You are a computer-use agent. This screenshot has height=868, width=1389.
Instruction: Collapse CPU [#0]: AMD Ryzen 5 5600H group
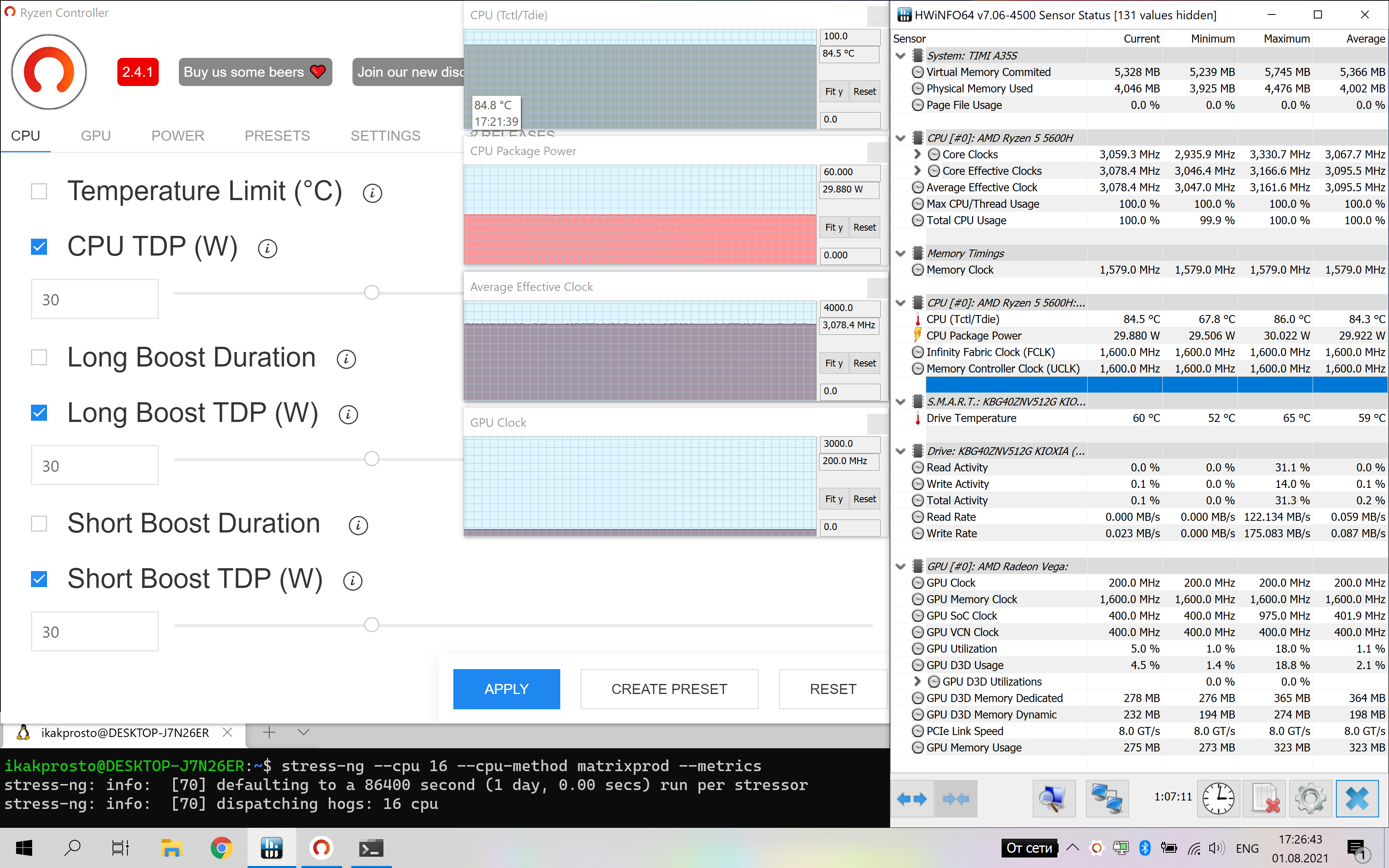click(901, 138)
